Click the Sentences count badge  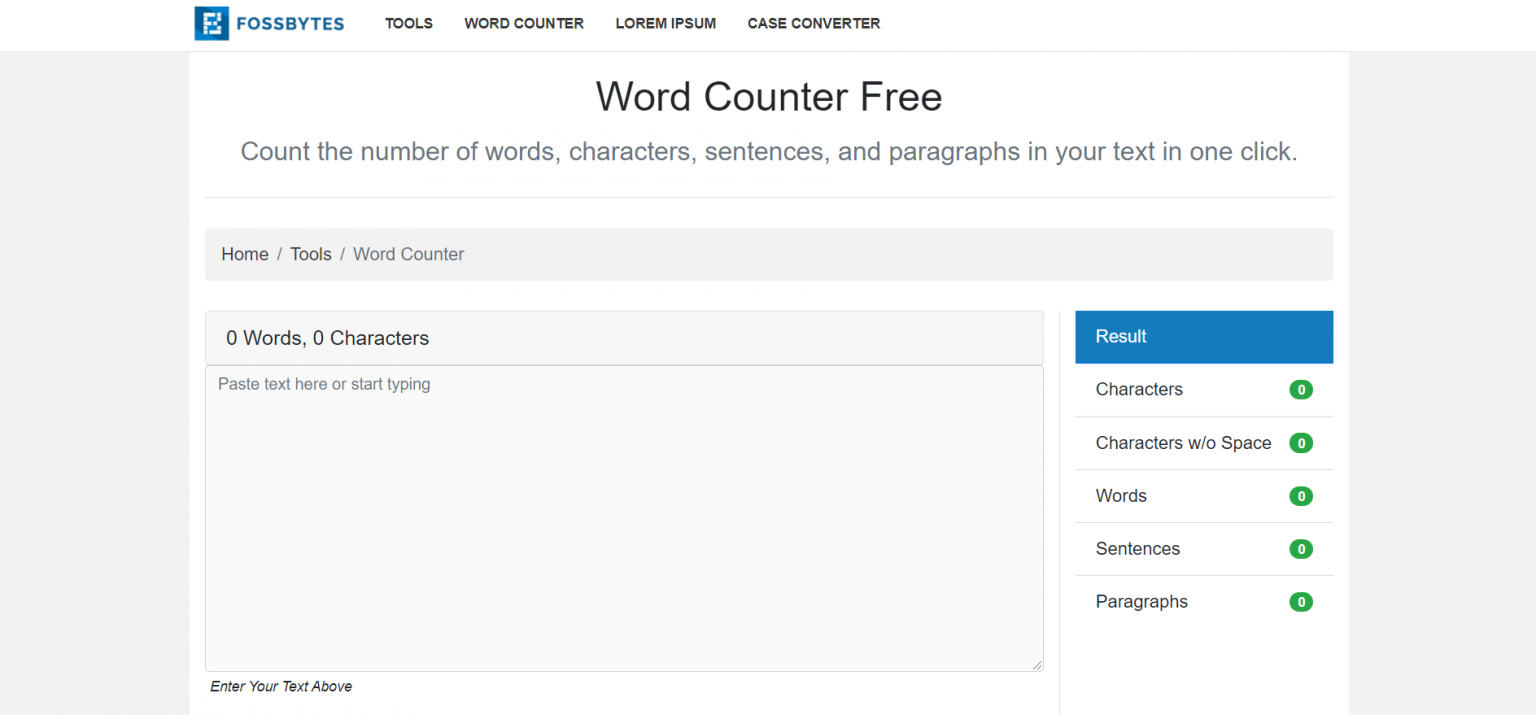click(x=1300, y=549)
